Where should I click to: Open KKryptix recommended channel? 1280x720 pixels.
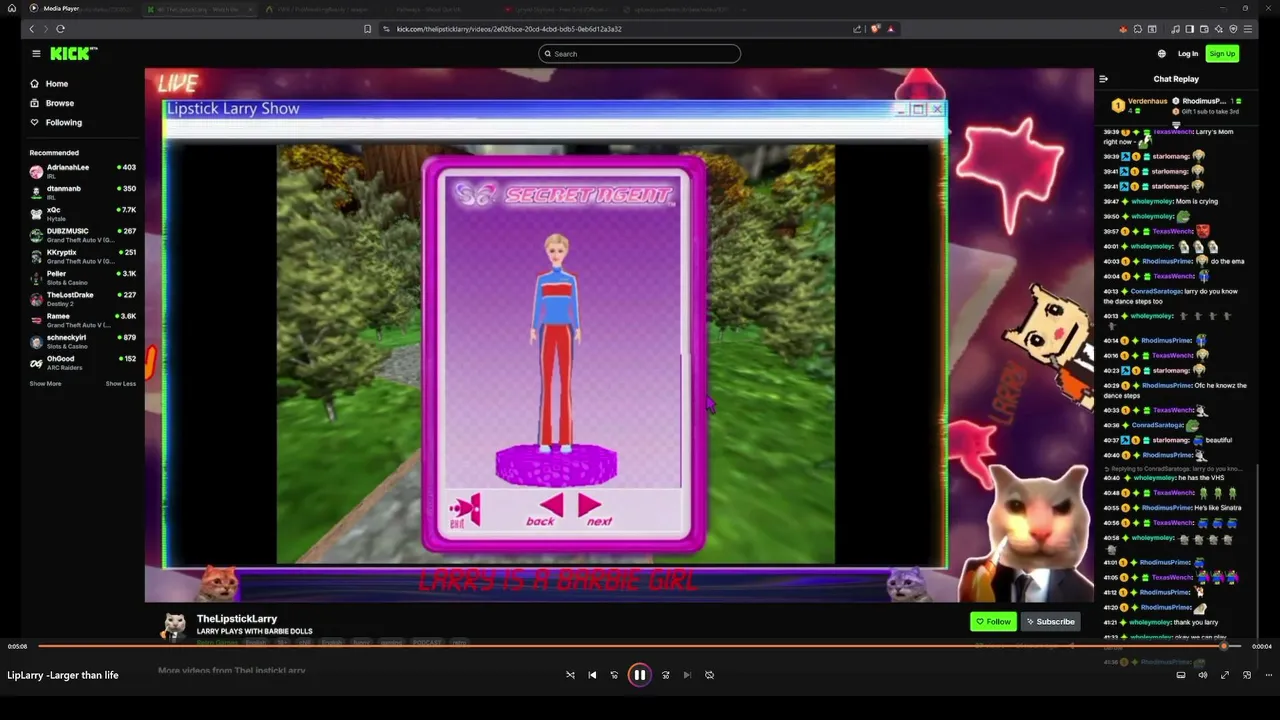[x=83, y=256]
